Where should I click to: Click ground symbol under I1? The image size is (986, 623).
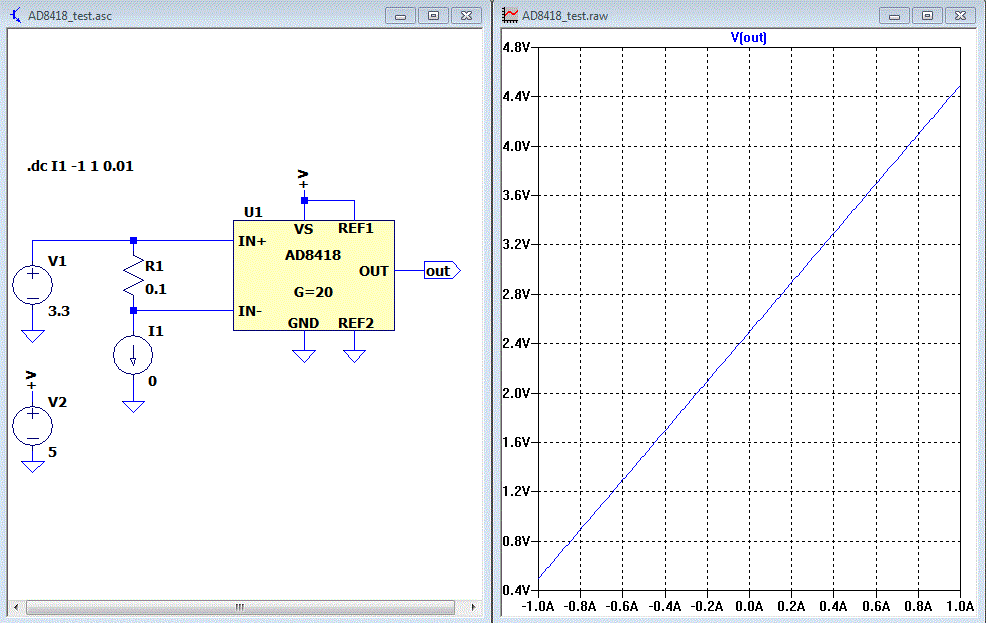click(x=133, y=406)
